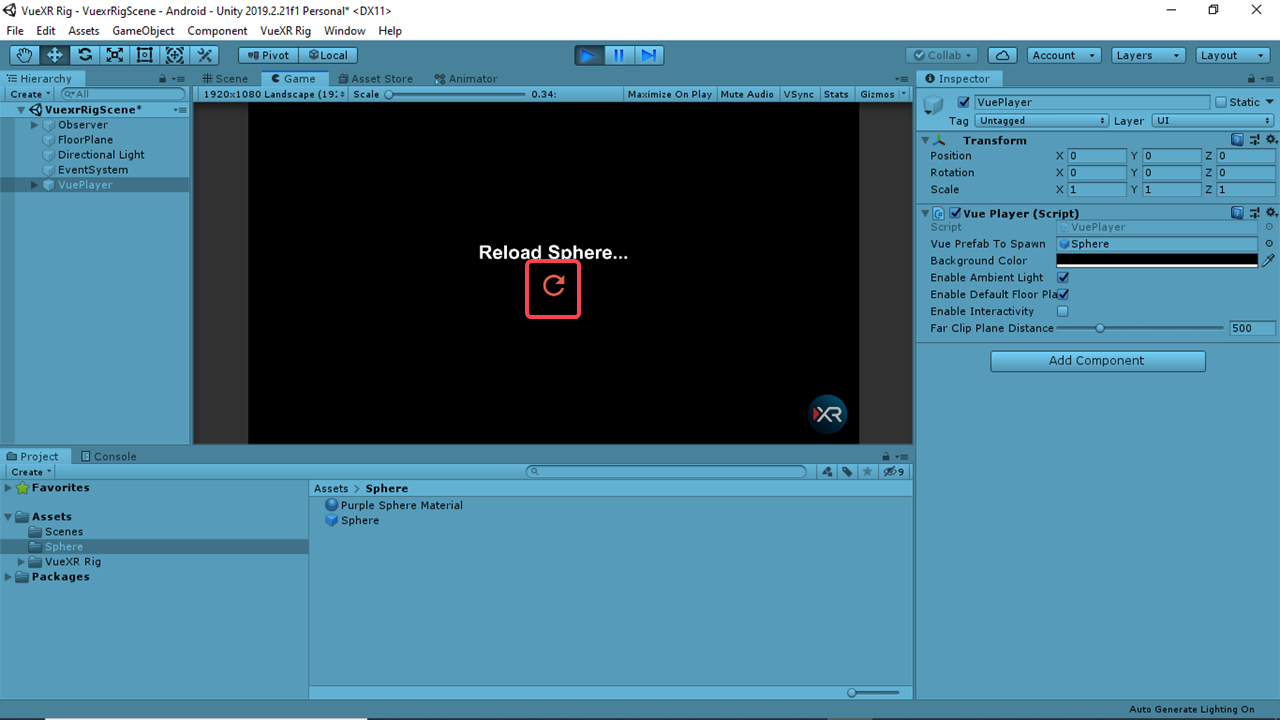Toggle Enable Interactivity checkbox
Screen dimensions: 1280x720
pyautogui.click(x=1063, y=311)
